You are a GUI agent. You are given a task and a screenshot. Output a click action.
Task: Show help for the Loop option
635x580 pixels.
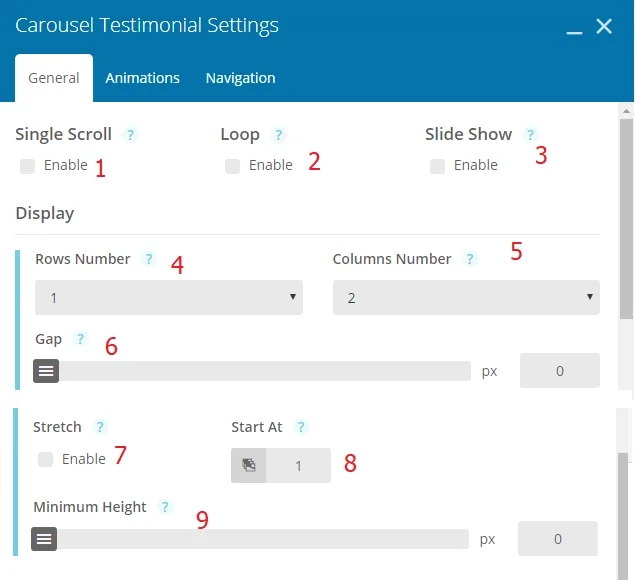click(279, 135)
